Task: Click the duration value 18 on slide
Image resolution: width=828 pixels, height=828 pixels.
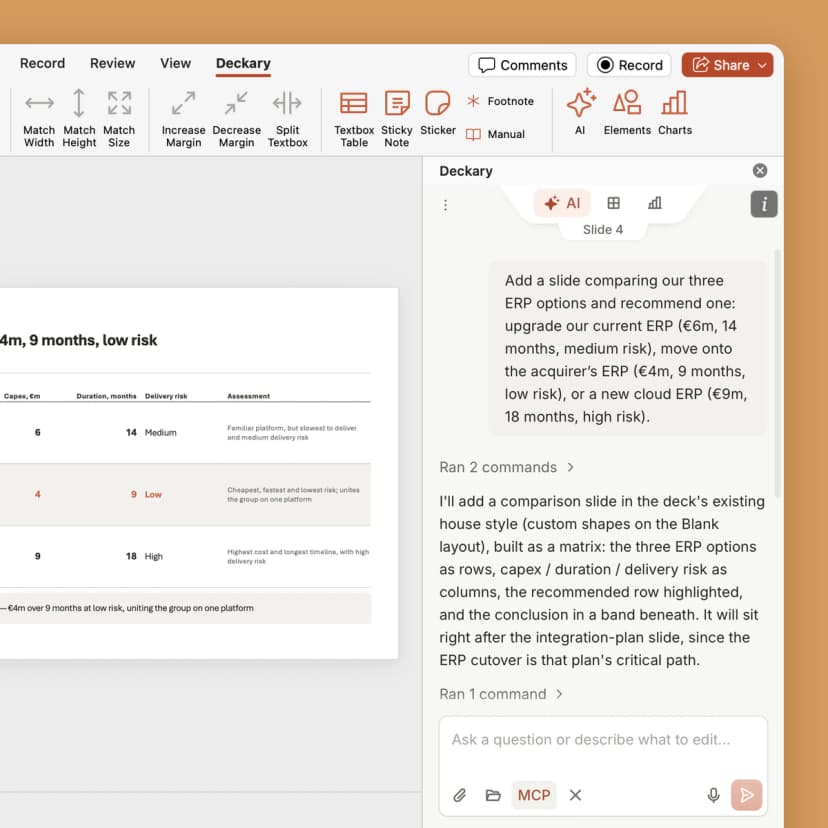Action: click(131, 556)
